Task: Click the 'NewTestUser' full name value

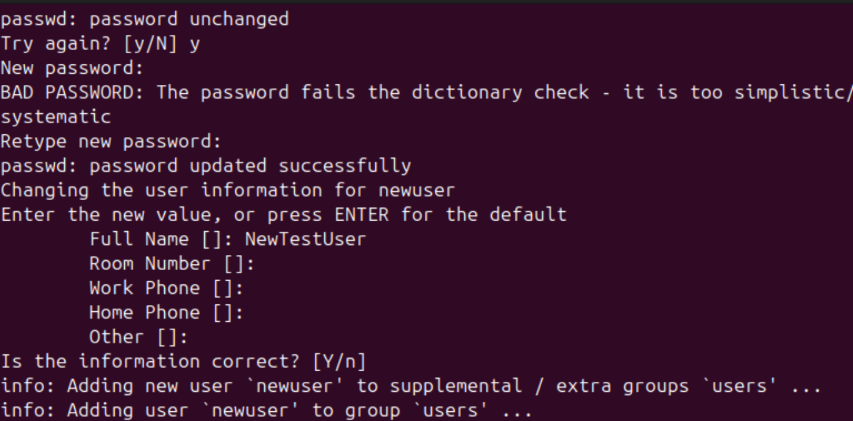Action: point(305,239)
